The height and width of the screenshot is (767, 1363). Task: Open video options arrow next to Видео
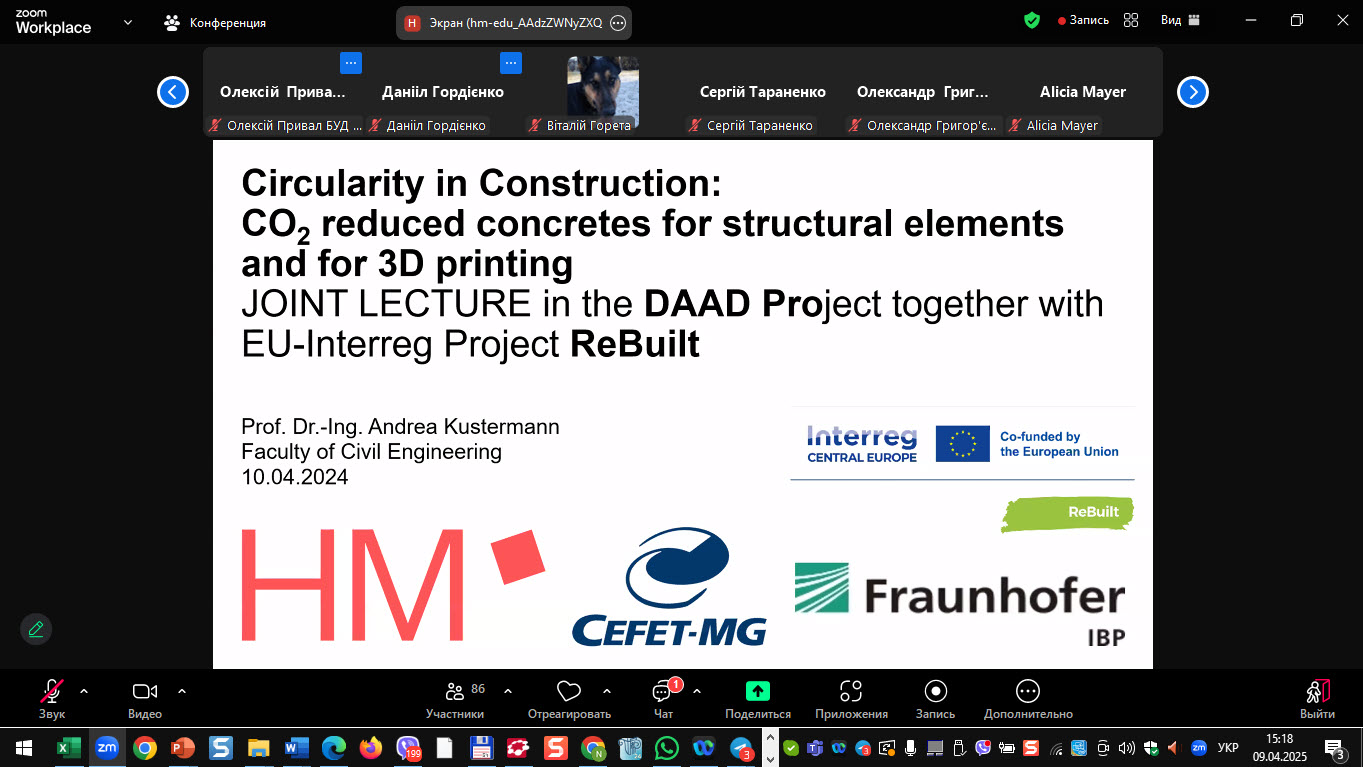click(182, 691)
